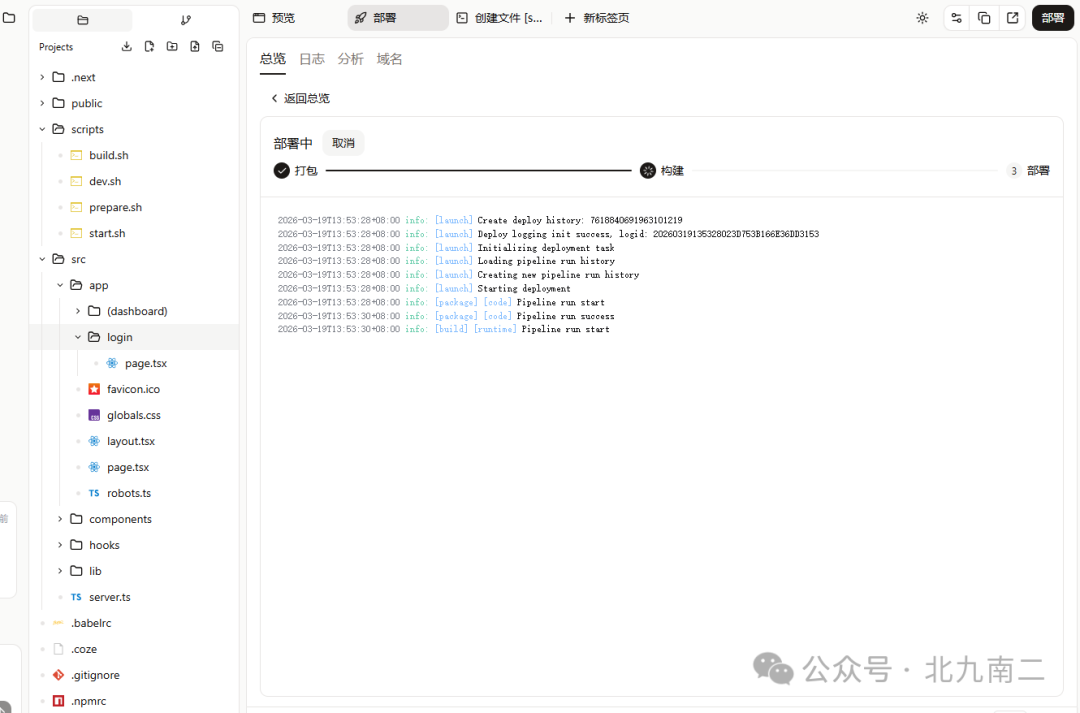Open globals.css file
Viewport: 1080px width, 713px height.
(x=134, y=415)
